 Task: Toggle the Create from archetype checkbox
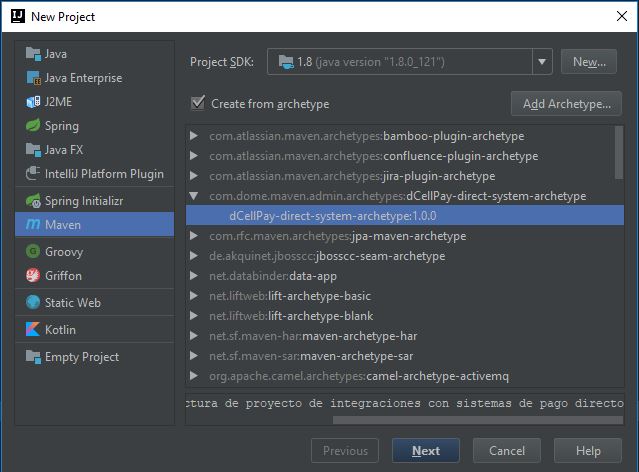[x=197, y=104]
